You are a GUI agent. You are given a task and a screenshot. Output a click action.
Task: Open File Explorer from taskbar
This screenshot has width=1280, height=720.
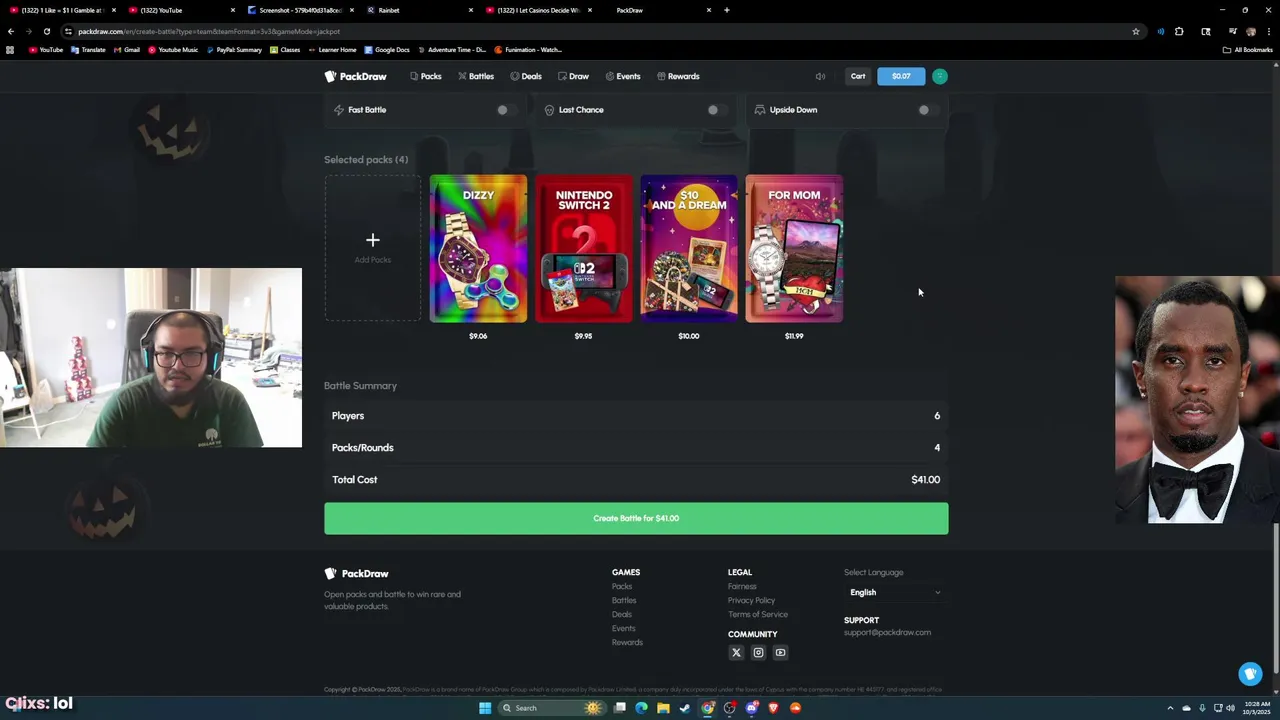(x=663, y=708)
